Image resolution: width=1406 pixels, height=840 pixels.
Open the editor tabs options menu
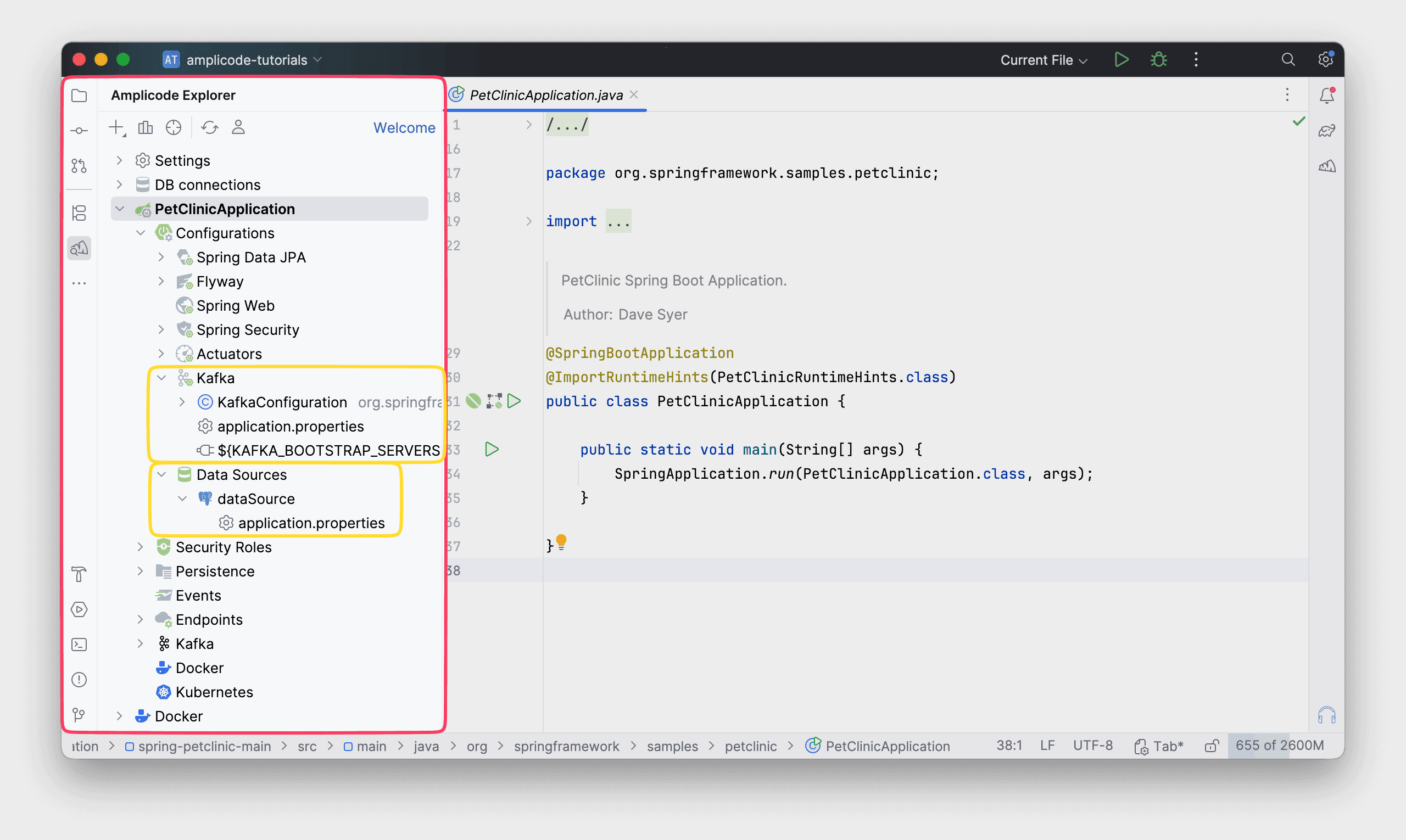click(1287, 94)
